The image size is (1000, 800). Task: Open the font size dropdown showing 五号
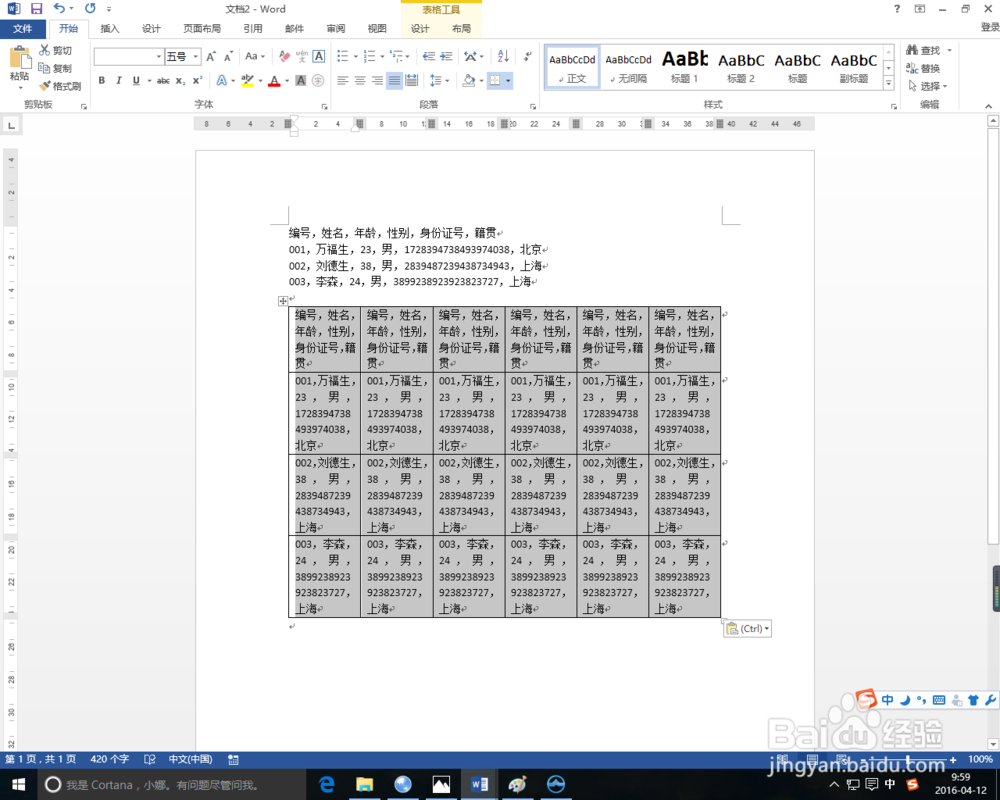[x=196, y=57]
